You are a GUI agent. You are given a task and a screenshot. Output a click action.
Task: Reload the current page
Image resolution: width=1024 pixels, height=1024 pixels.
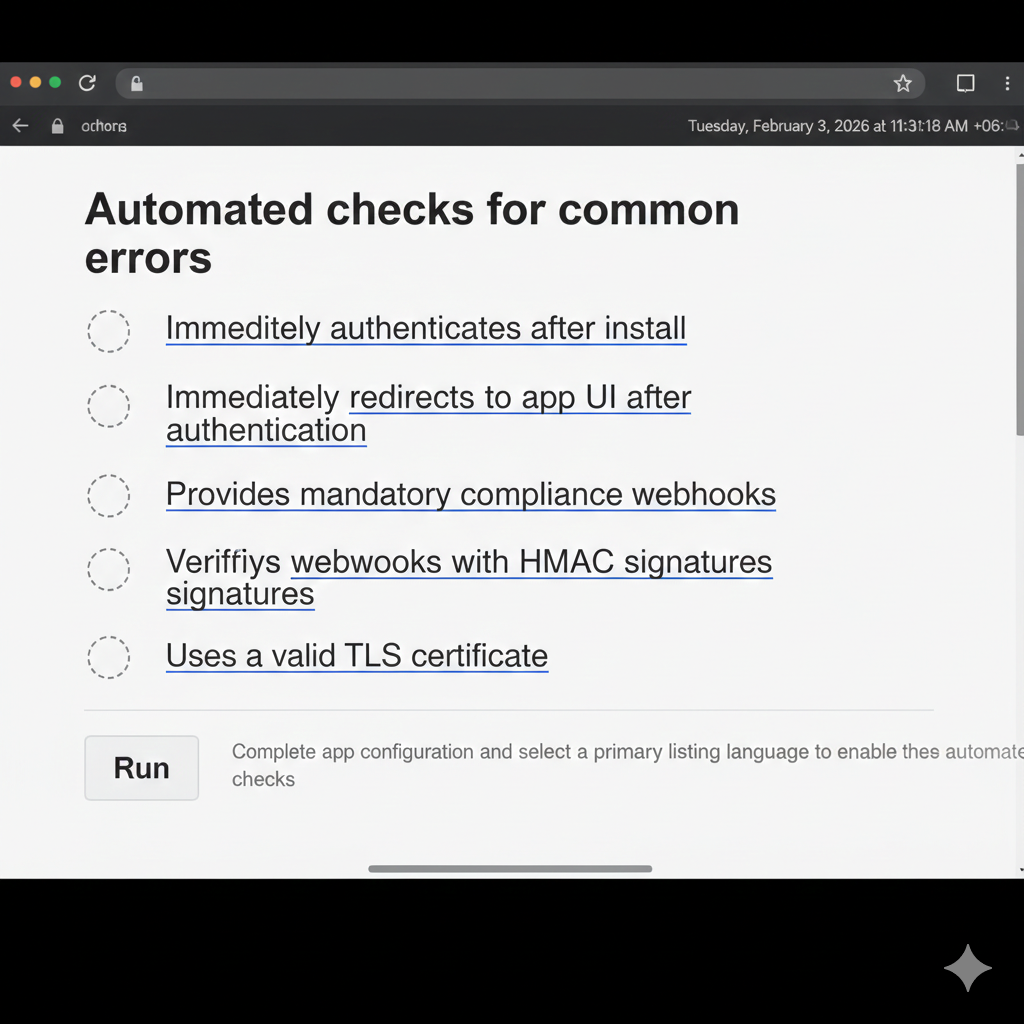coord(87,83)
